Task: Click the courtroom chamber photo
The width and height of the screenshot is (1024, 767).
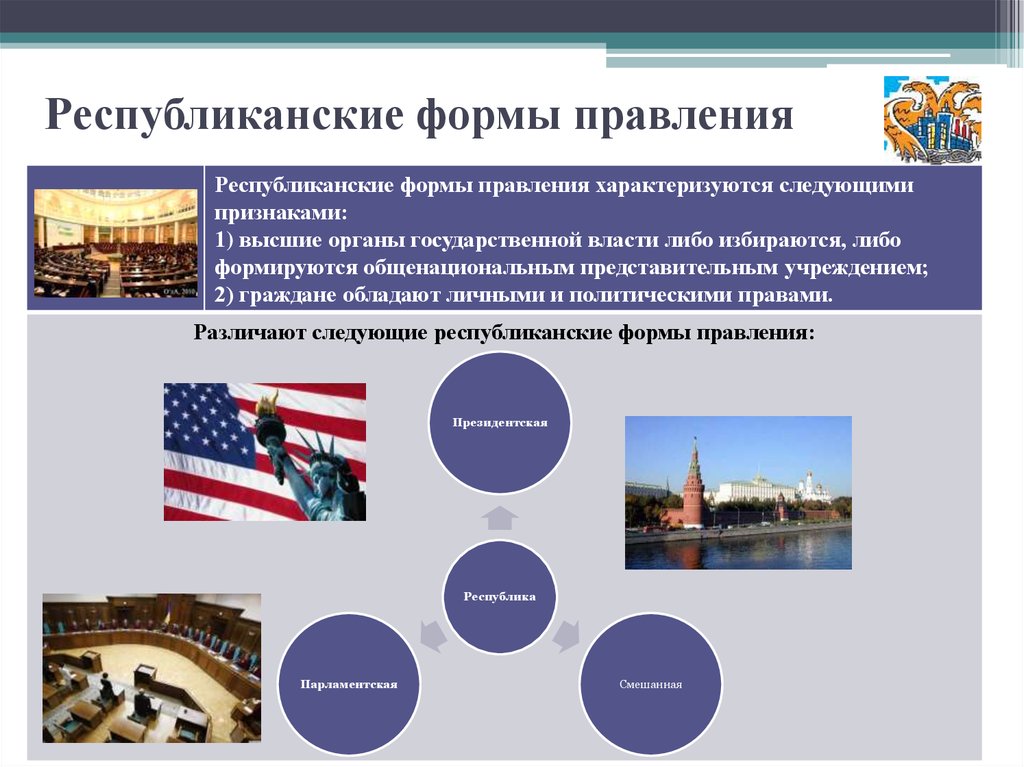Action: [152, 668]
